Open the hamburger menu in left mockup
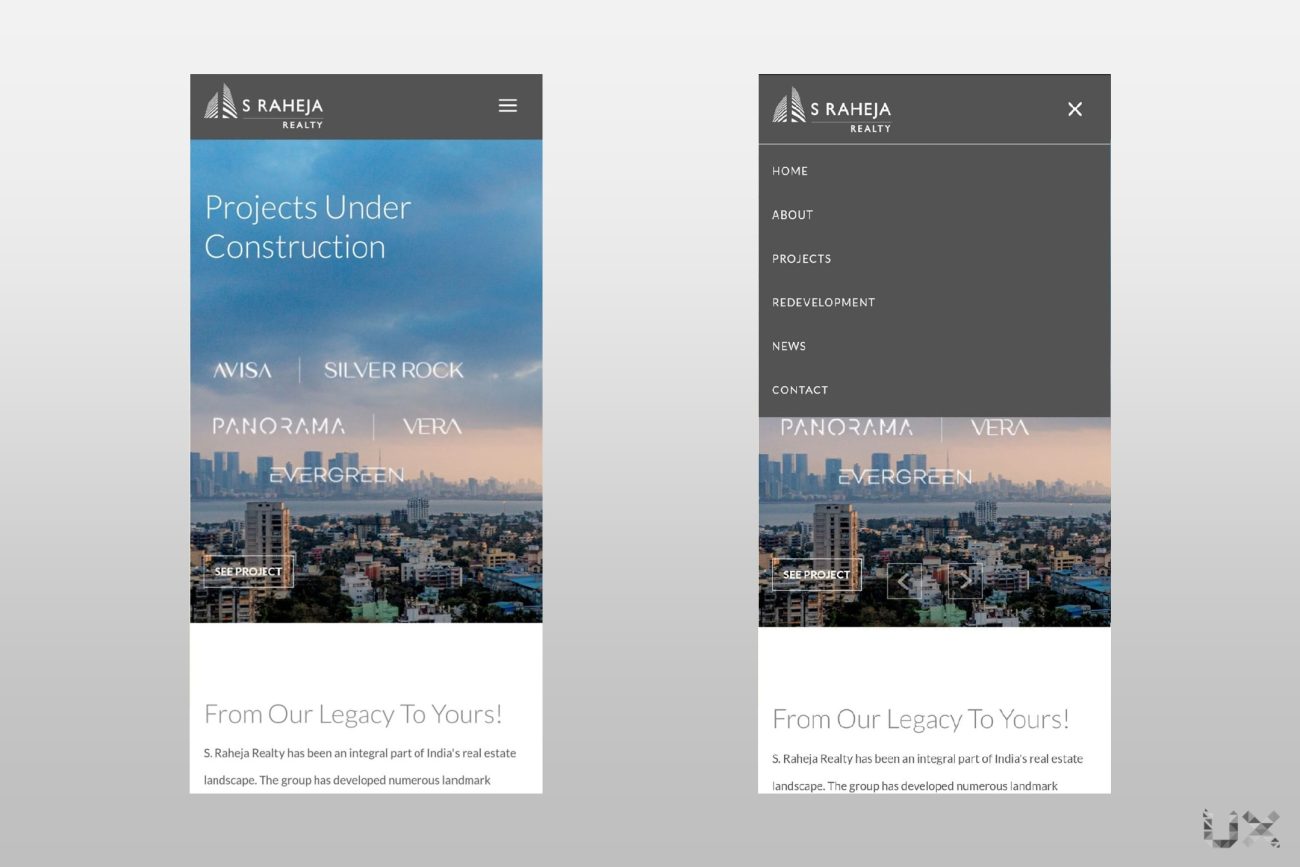The height and width of the screenshot is (867, 1300). click(x=508, y=106)
